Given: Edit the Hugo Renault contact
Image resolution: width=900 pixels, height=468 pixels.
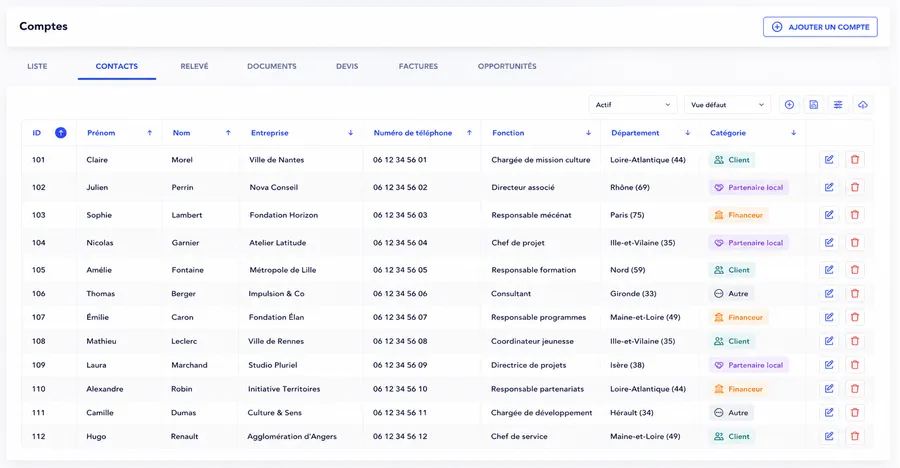Looking at the screenshot, I should point(829,436).
